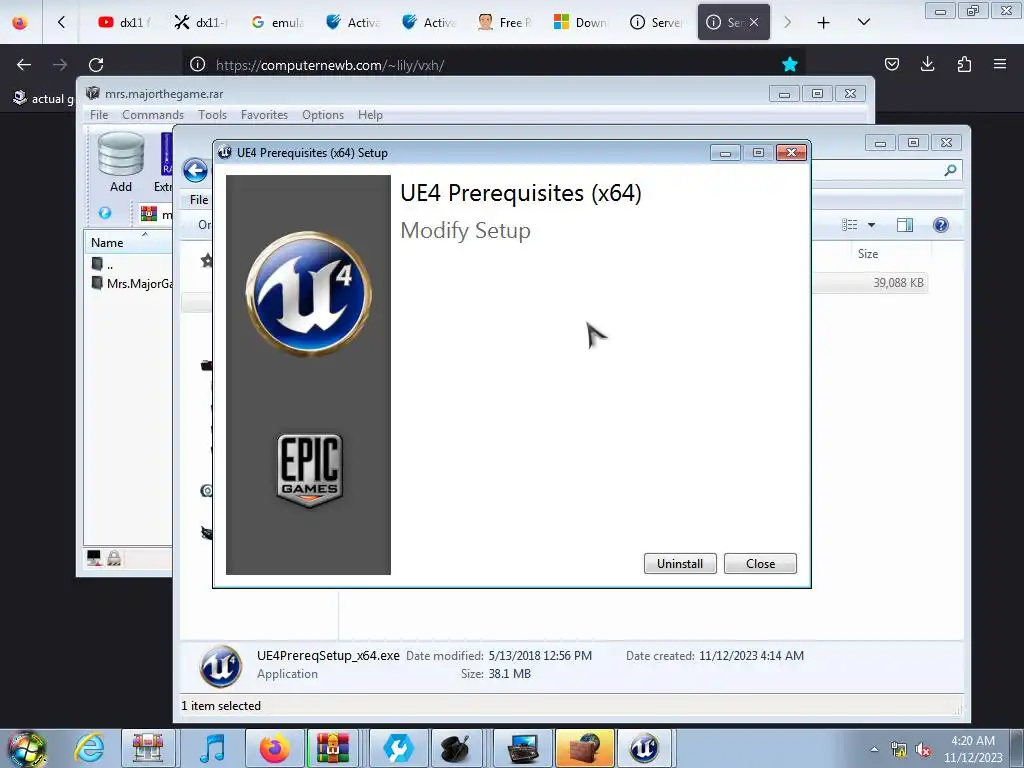The image size is (1024, 768).
Task: Show hidden system tray icons arrow
Action: pos(874,750)
